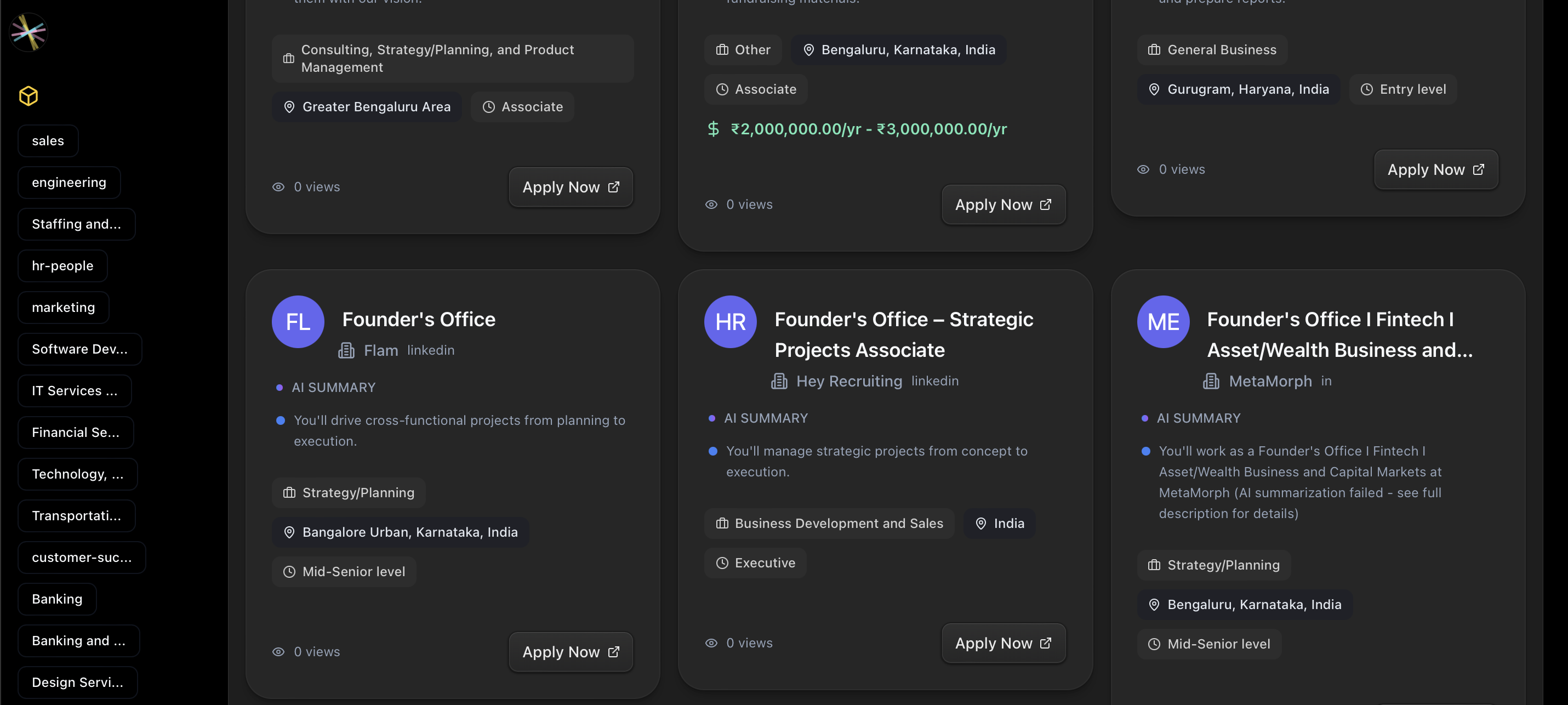Apply Now for Greater Bengaluru Area job

pos(571,187)
